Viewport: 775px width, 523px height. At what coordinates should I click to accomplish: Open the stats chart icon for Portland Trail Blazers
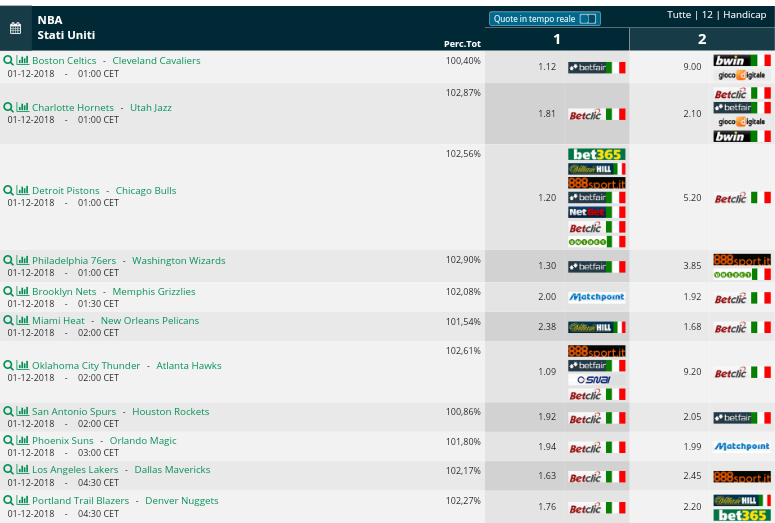click(22, 500)
